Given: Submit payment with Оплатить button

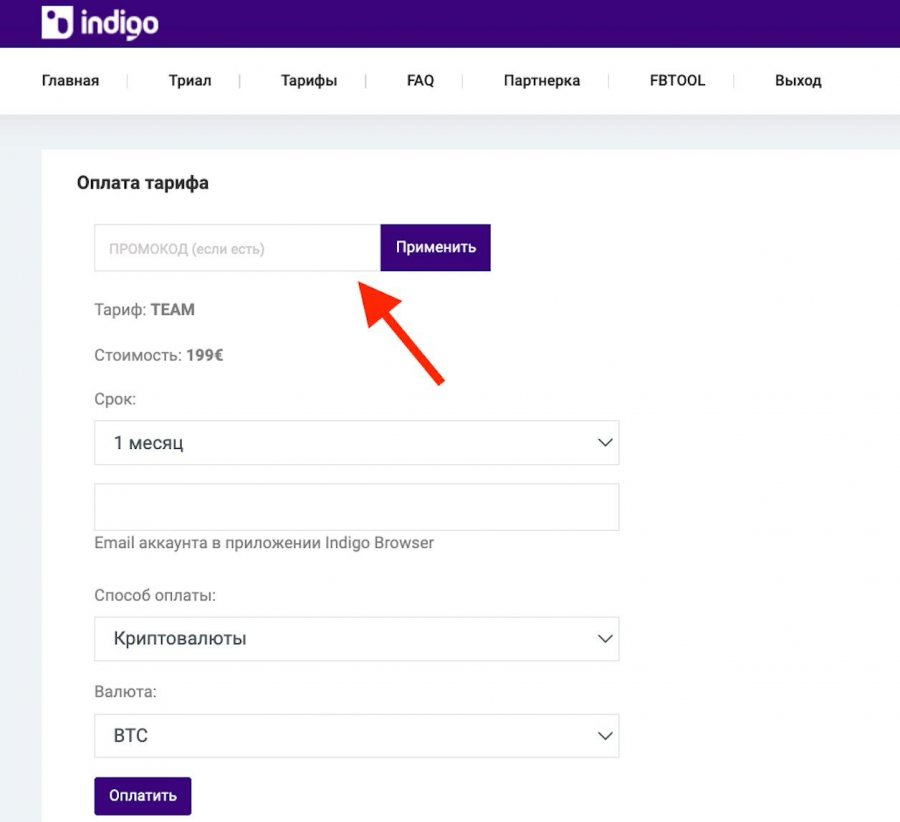Looking at the screenshot, I should coord(143,796).
